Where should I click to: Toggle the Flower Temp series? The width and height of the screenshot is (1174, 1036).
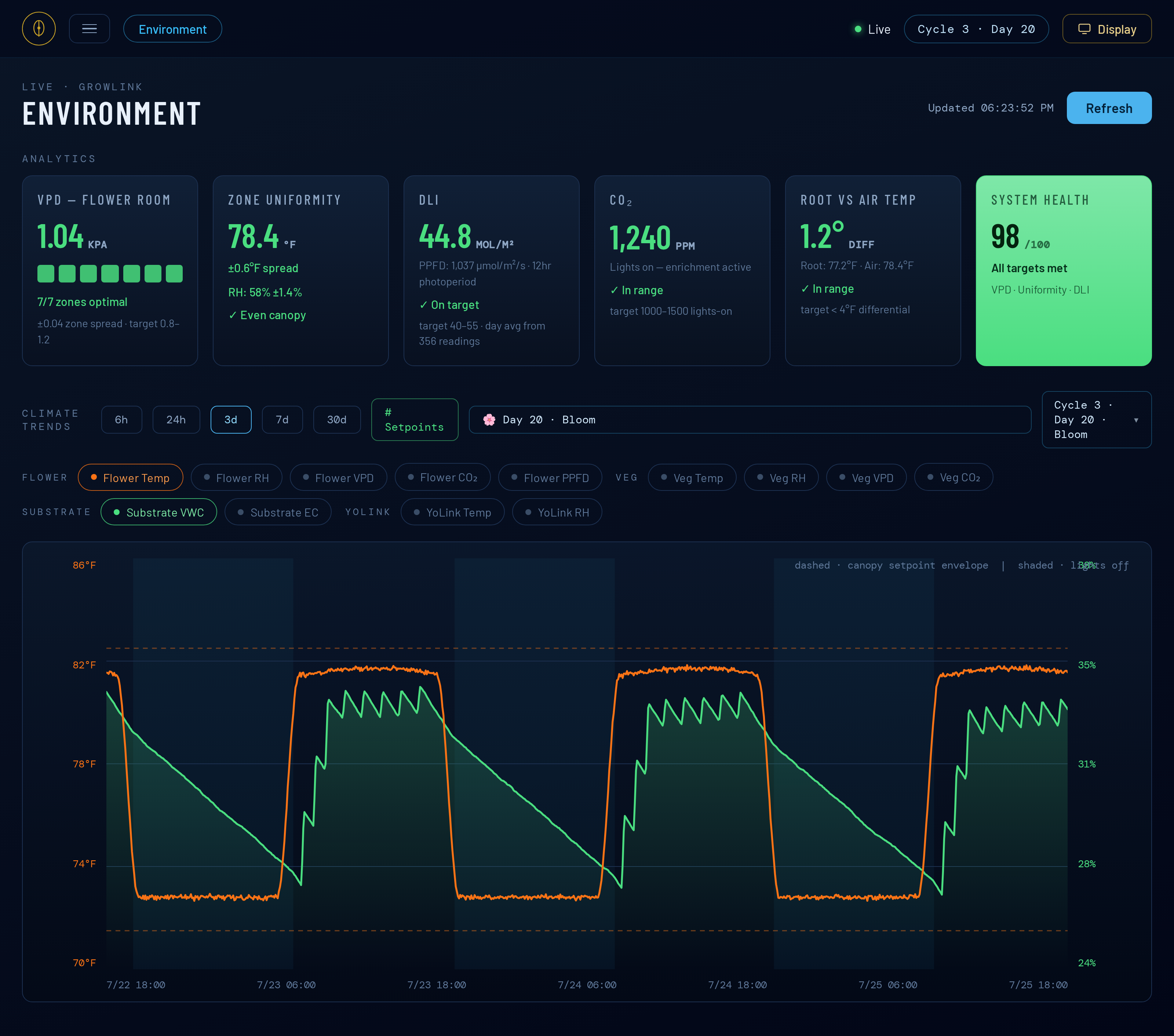tap(130, 478)
